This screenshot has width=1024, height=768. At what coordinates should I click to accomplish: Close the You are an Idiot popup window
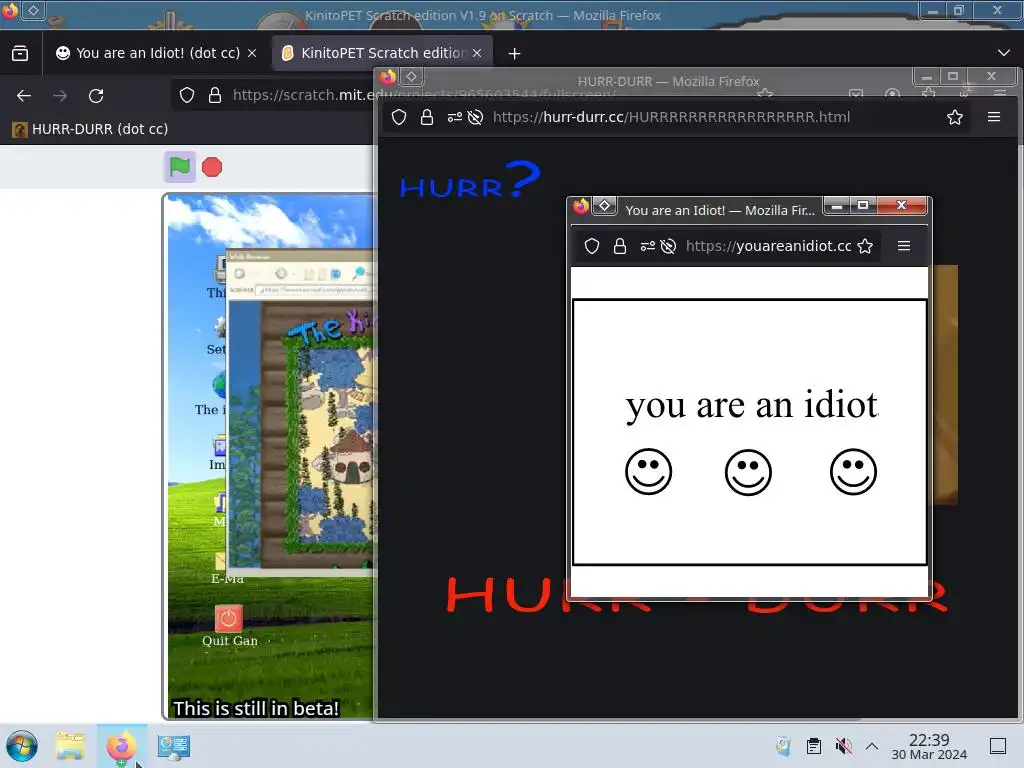[902, 205]
